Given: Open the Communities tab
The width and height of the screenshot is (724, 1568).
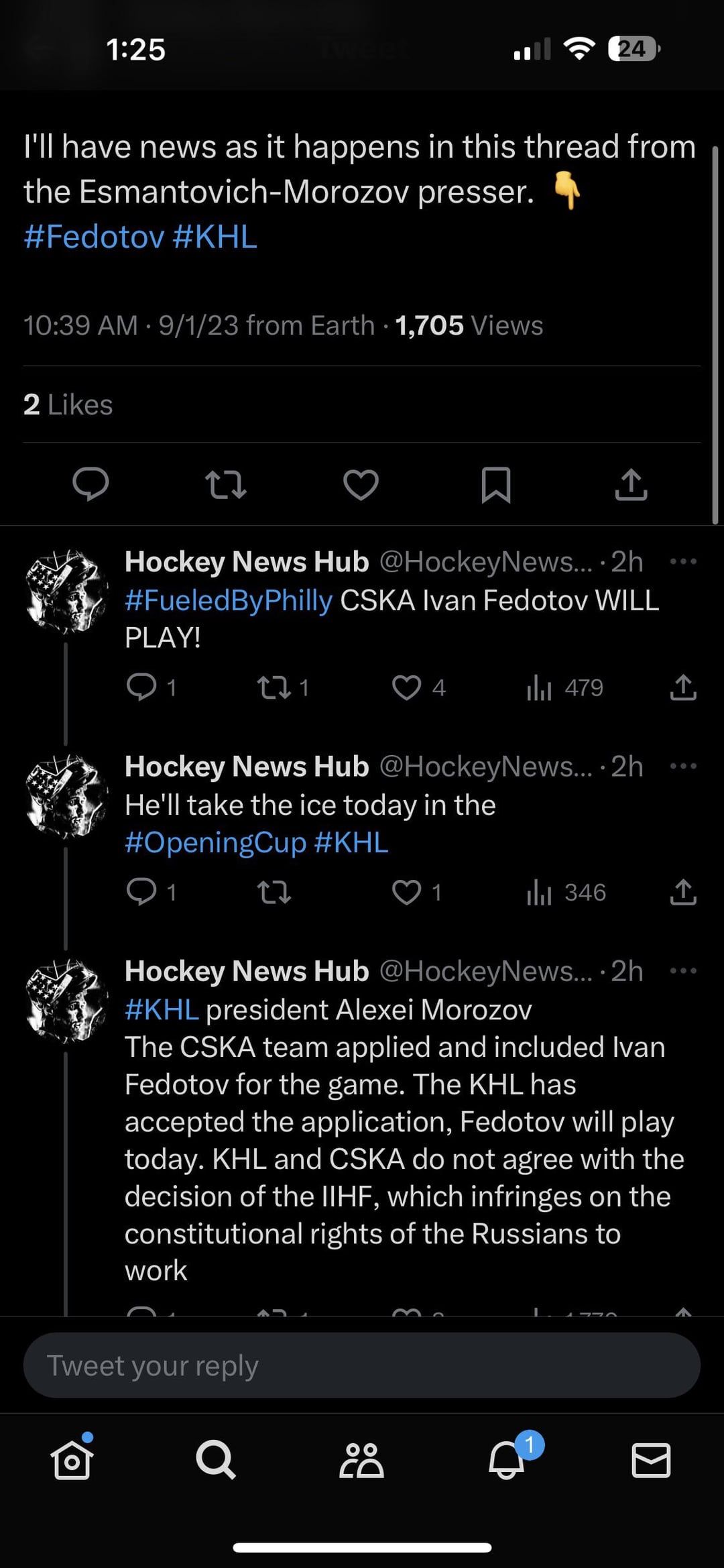Looking at the screenshot, I should coord(361,1460).
